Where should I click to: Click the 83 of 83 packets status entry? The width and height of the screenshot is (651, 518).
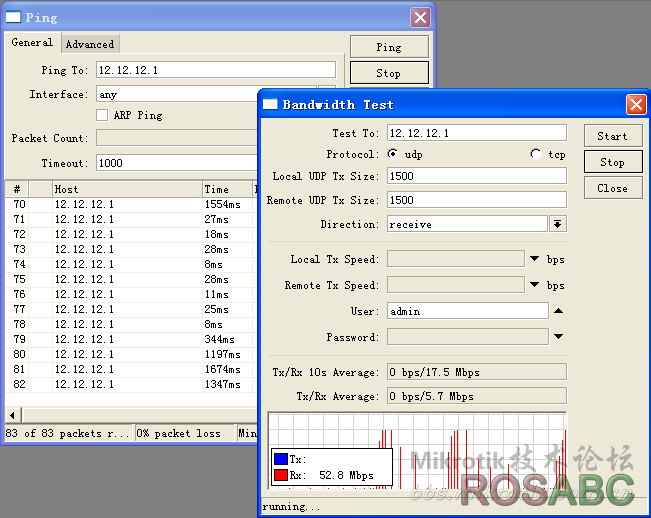pos(69,433)
